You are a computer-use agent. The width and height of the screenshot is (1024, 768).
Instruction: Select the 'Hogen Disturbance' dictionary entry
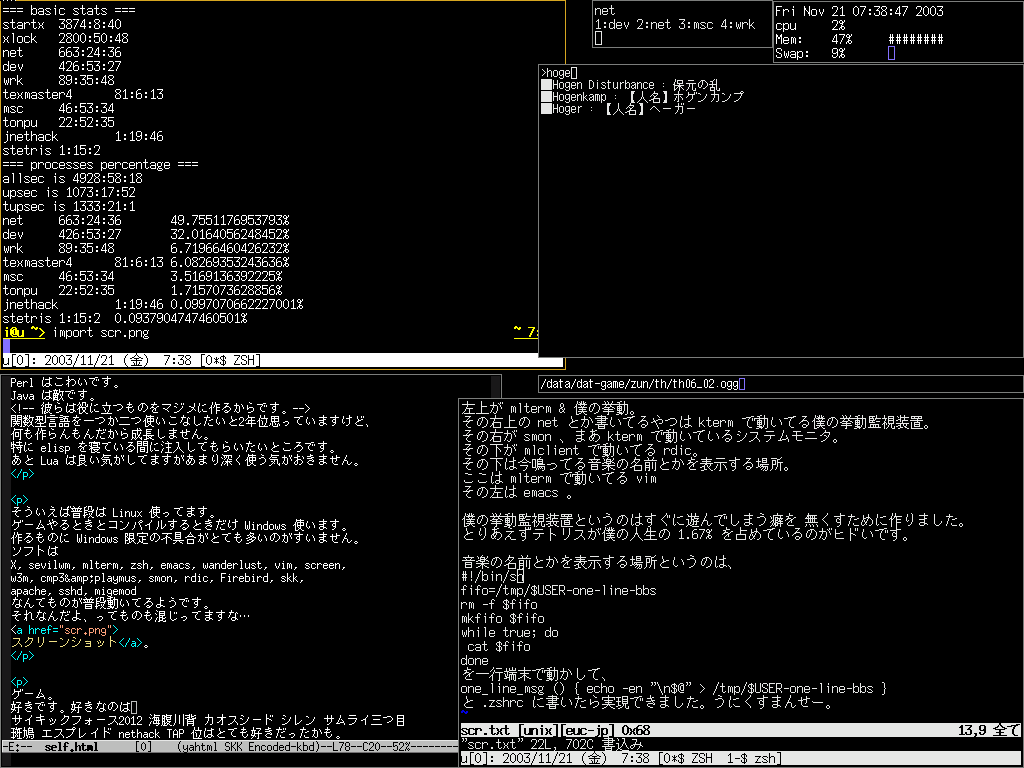(630, 85)
